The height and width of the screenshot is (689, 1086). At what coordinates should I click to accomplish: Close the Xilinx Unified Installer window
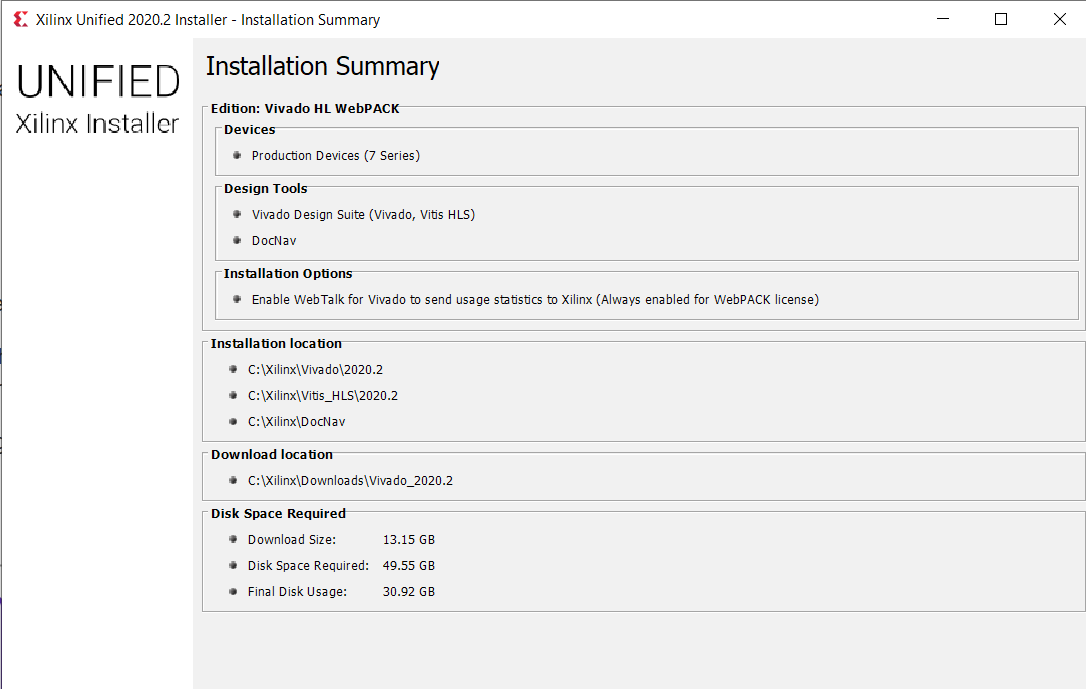1059,19
